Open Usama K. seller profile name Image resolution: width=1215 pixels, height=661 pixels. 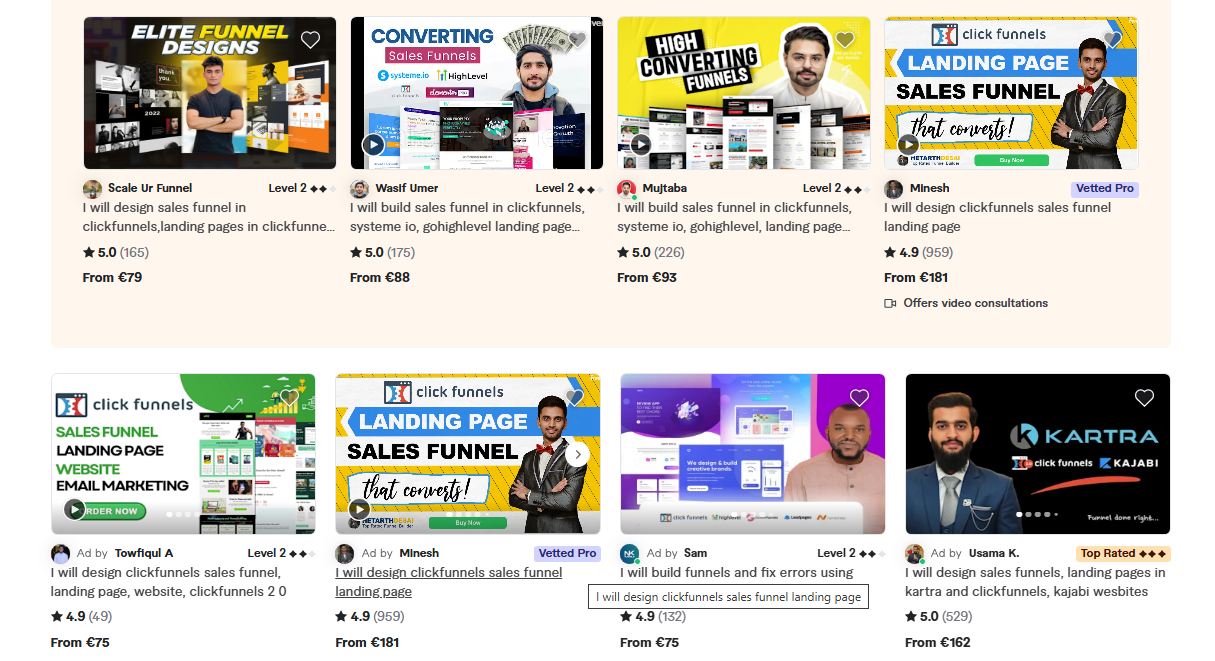[993, 553]
